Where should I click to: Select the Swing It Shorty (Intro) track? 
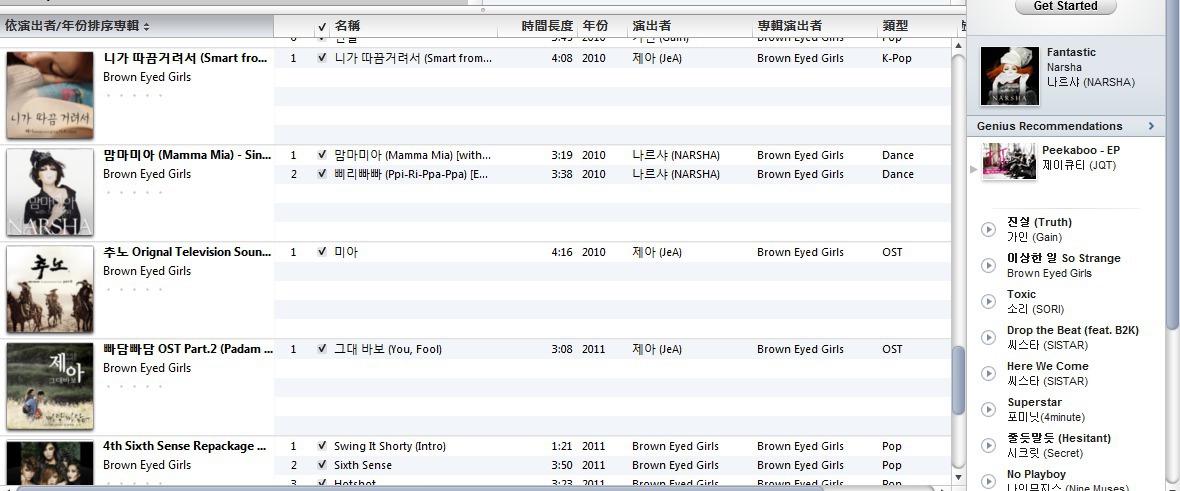point(390,446)
